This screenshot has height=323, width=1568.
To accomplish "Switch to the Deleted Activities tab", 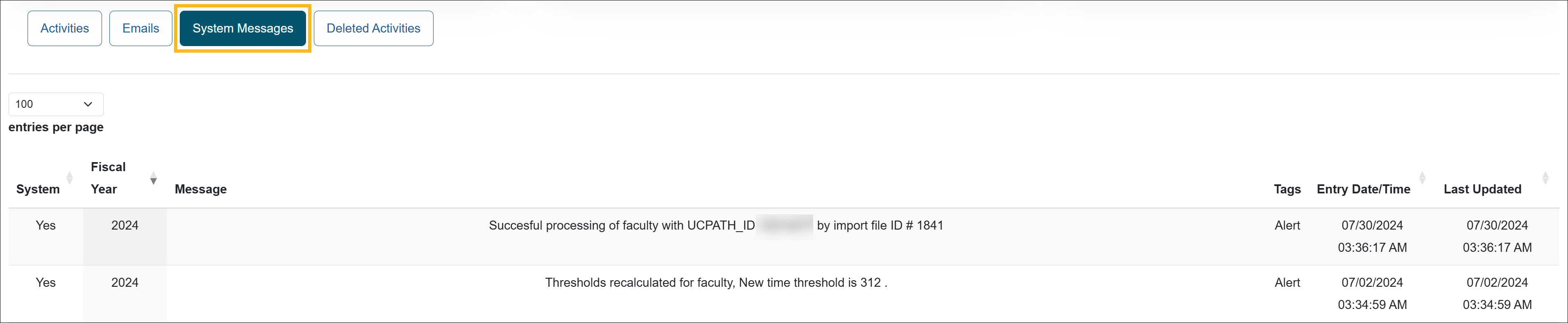I will tap(373, 28).
